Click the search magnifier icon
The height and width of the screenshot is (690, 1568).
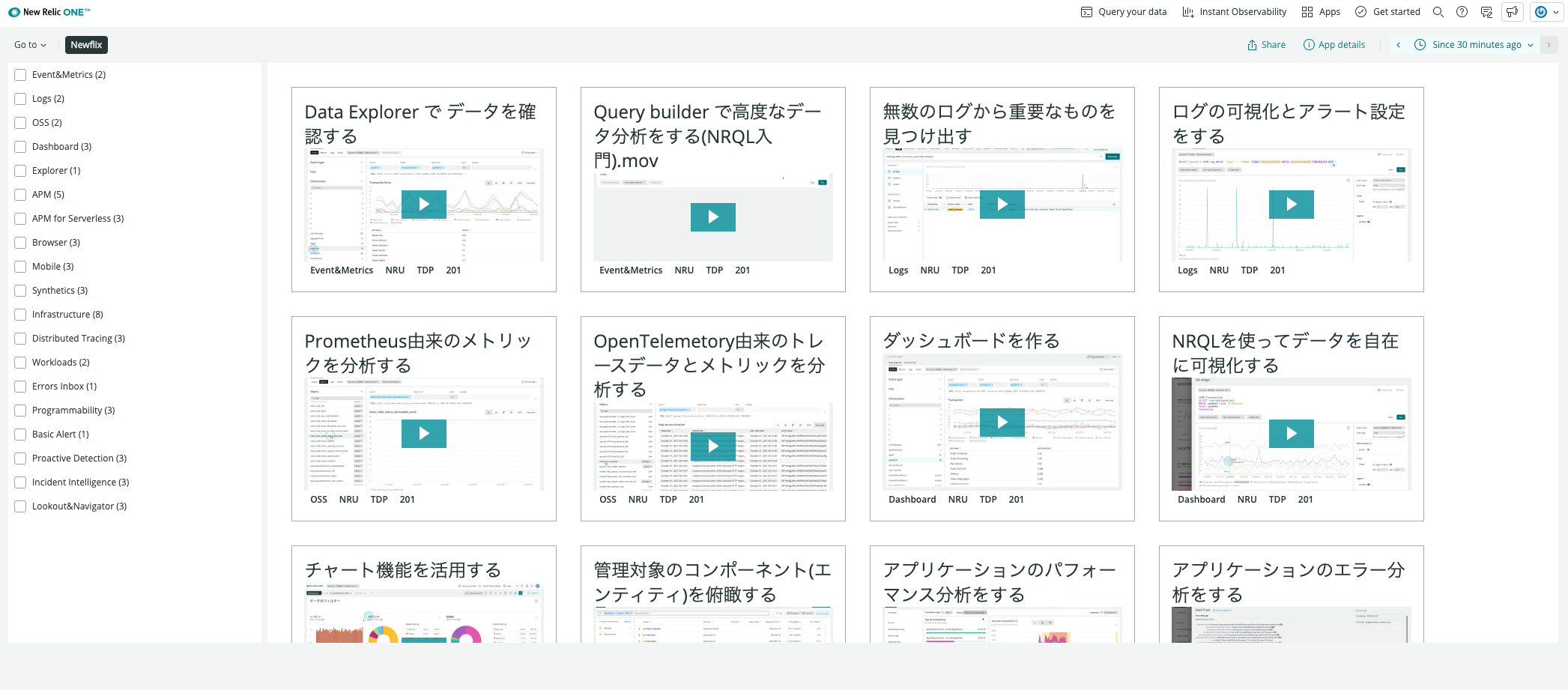point(1438,12)
